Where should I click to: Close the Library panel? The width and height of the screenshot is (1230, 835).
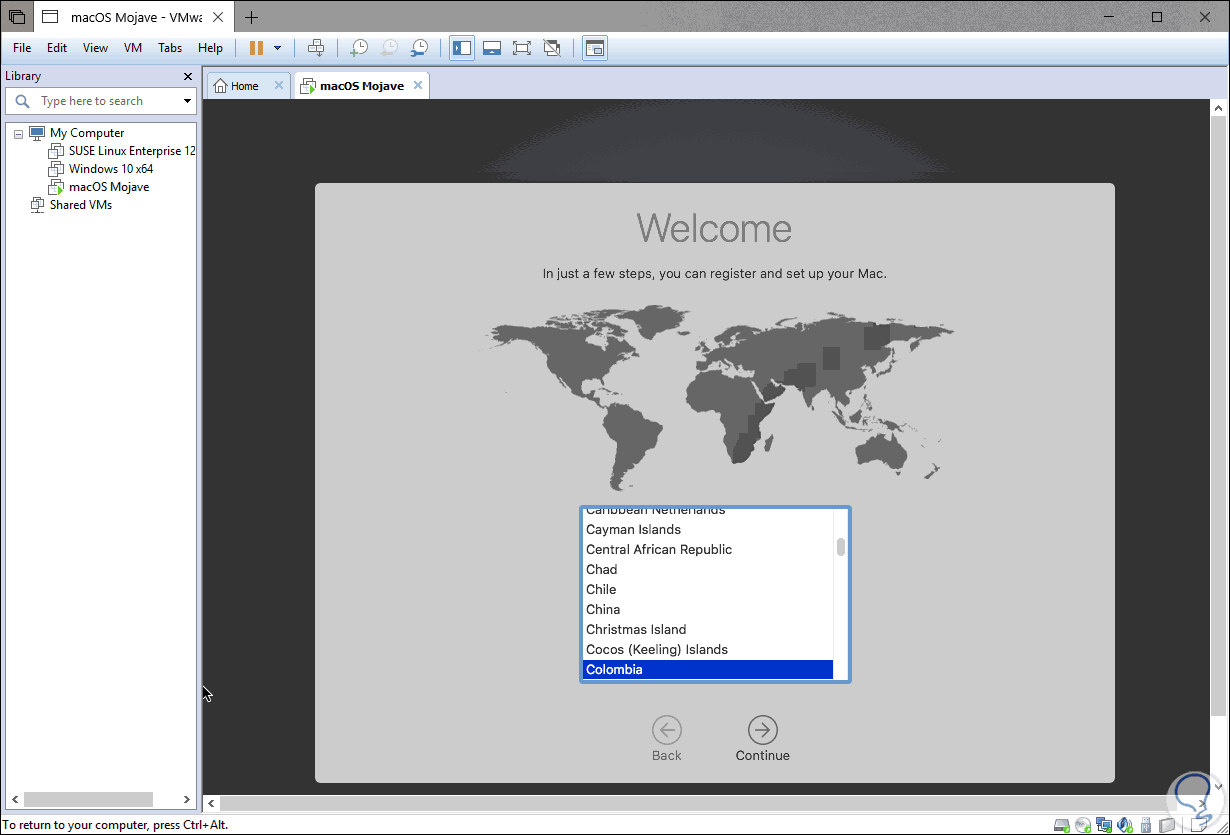point(188,76)
